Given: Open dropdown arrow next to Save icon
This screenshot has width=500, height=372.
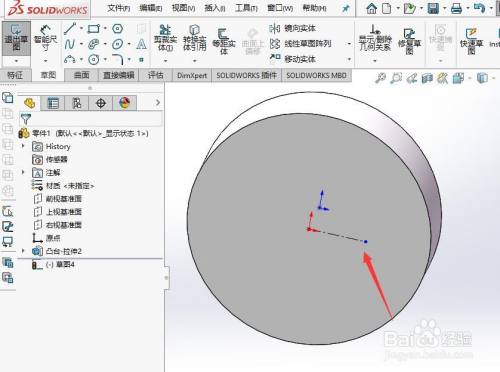Looking at the screenshot, I should tap(445, 8).
